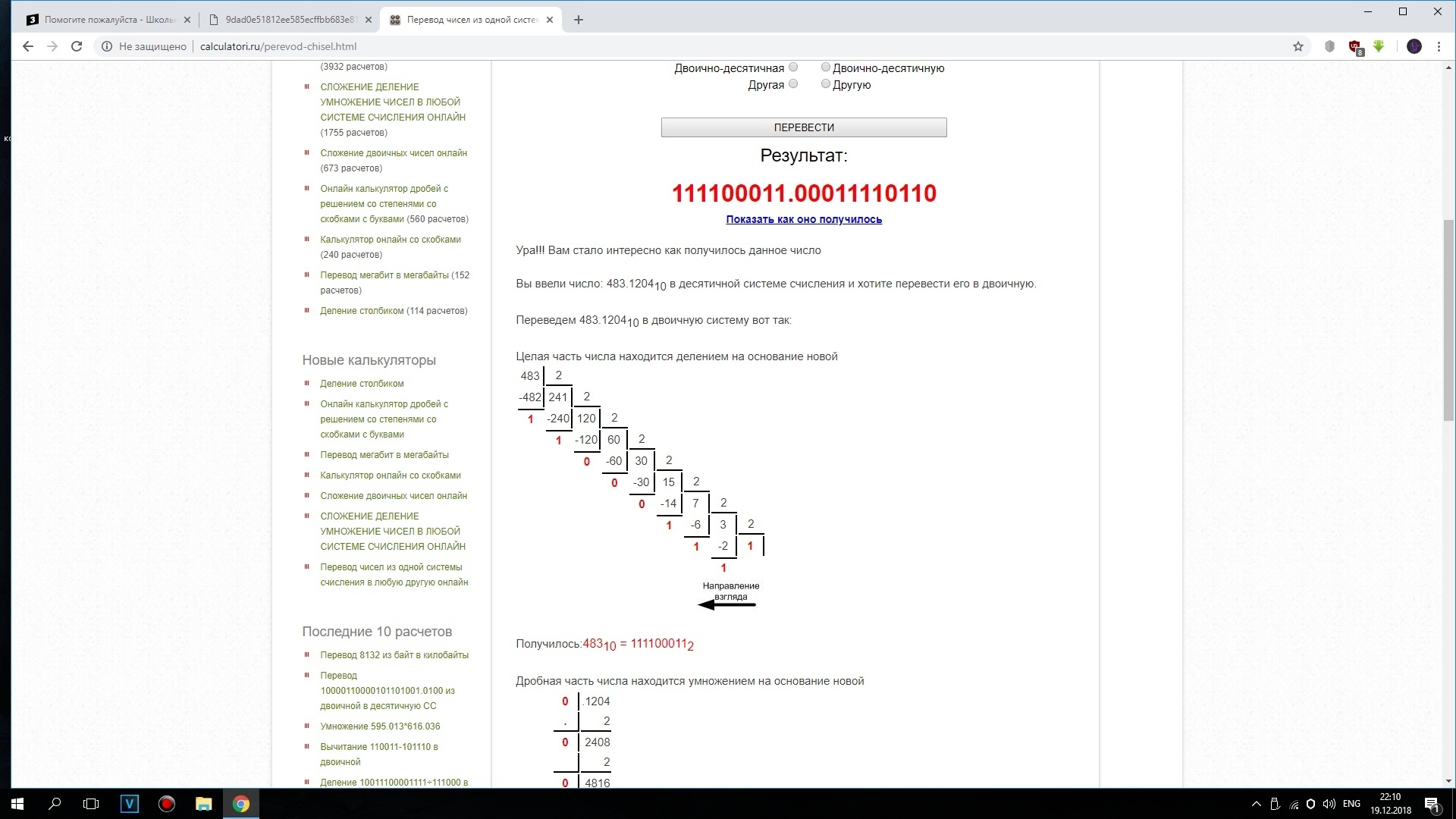Open the red circle recorder app on taskbar
The height and width of the screenshot is (819, 1456).
(167, 804)
